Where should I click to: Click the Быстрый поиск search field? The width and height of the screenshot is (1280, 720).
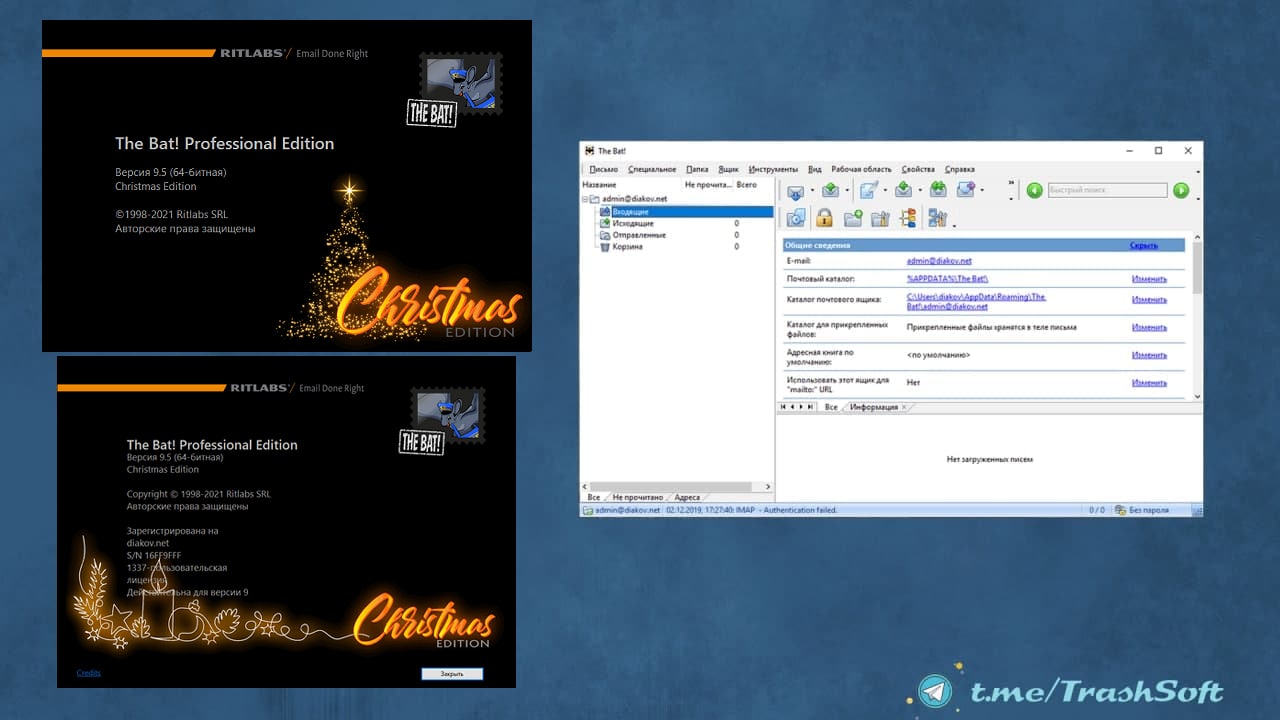click(x=1106, y=190)
